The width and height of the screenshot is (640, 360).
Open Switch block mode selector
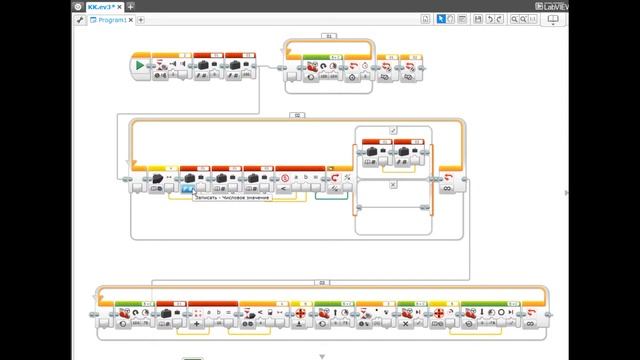(334, 189)
